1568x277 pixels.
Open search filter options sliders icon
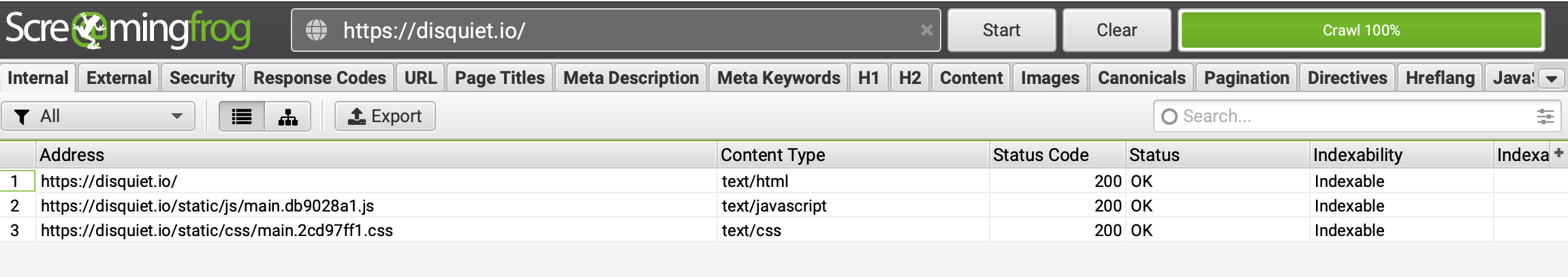(x=1545, y=117)
